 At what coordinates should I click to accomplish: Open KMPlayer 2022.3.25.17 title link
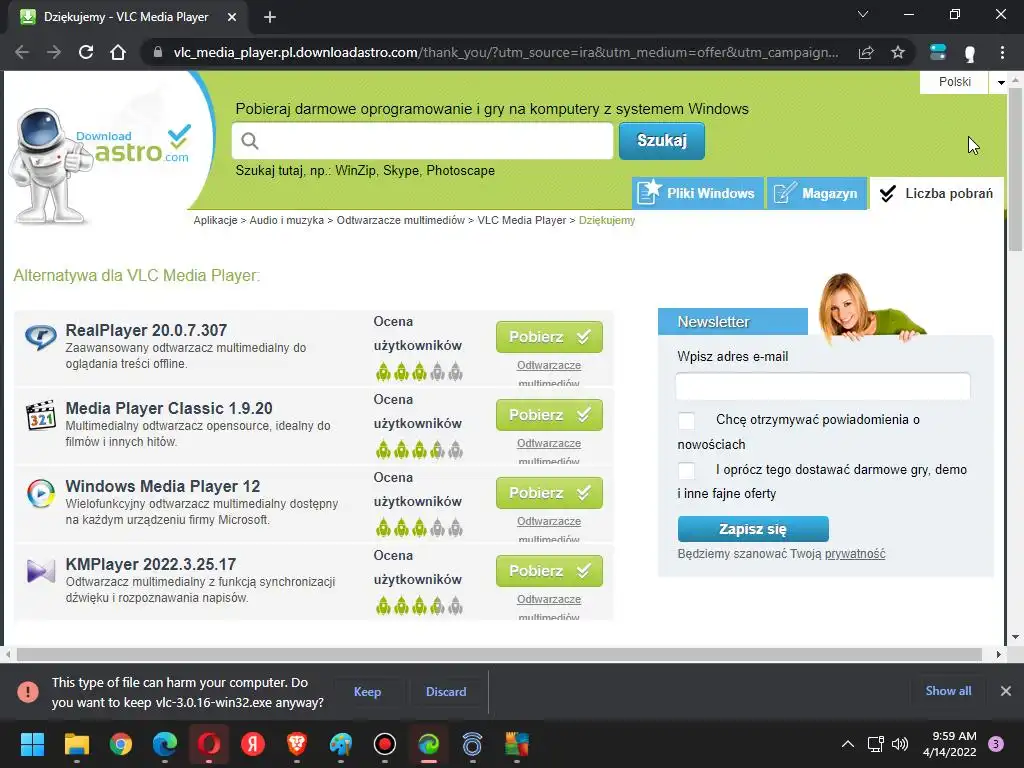tap(151, 564)
